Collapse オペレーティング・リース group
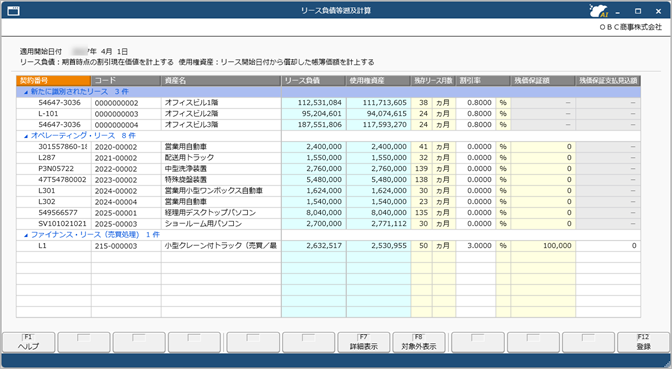Image resolution: width=672 pixels, height=369 pixels. [x=26, y=136]
